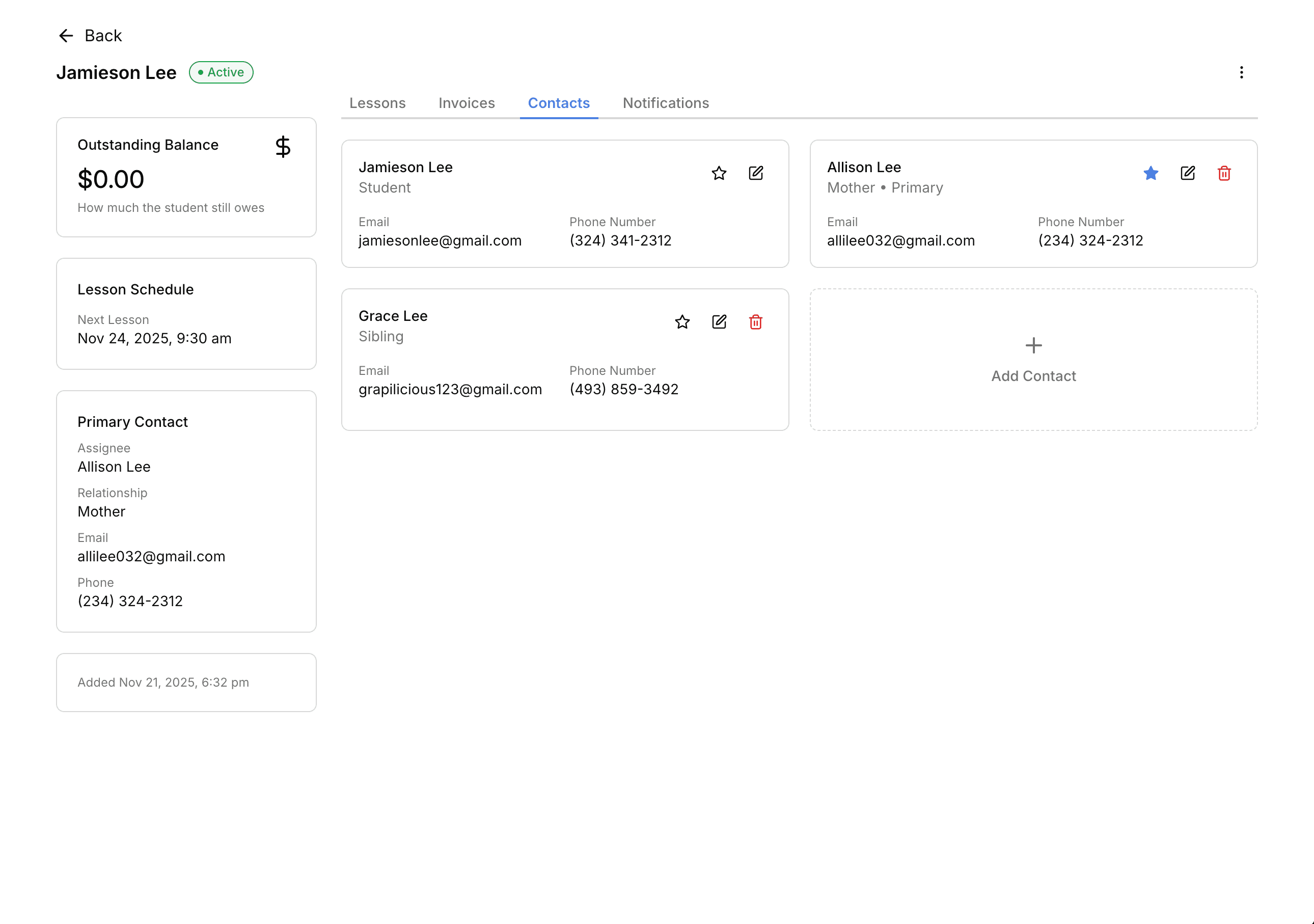This screenshot has width=1314, height=924.
Task: Edit the Jamieson Lee contact card
Action: [x=756, y=173]
